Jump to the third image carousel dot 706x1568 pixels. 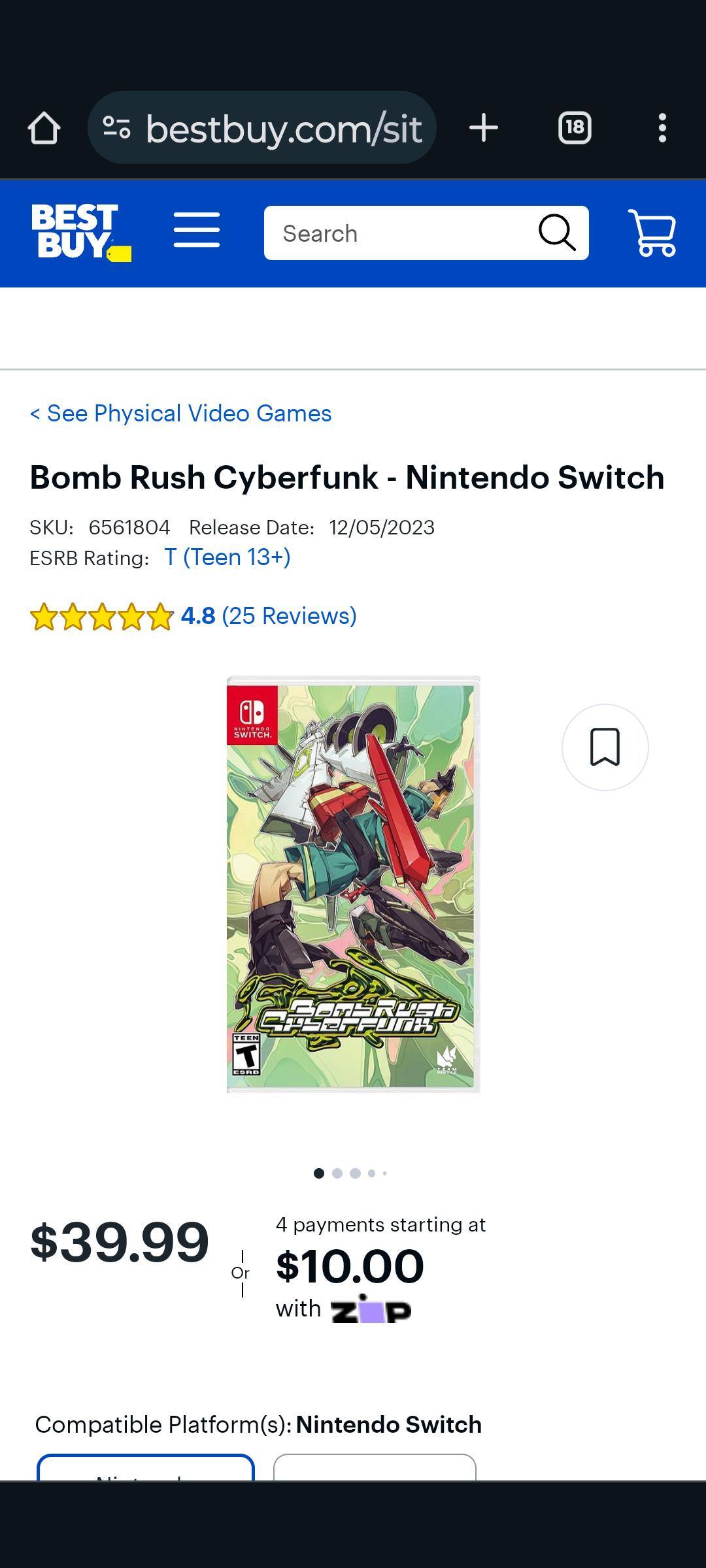coord(355,1173)
